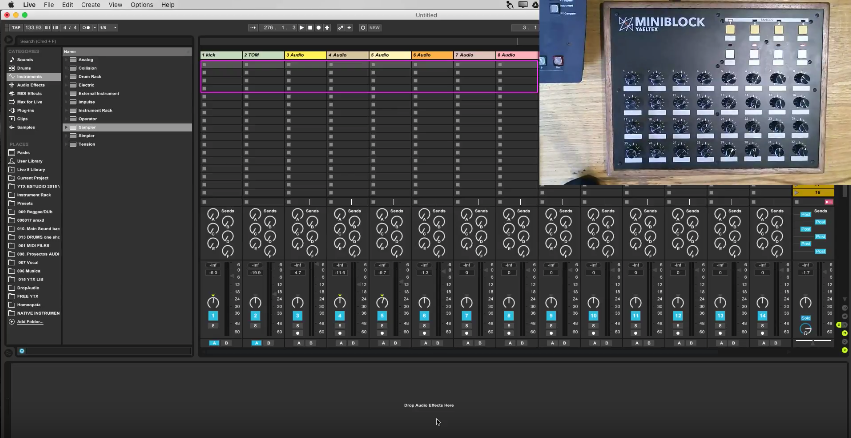Screen dimensions: 851x438
Task: Click the master Solo button
Action: point(806,318)
